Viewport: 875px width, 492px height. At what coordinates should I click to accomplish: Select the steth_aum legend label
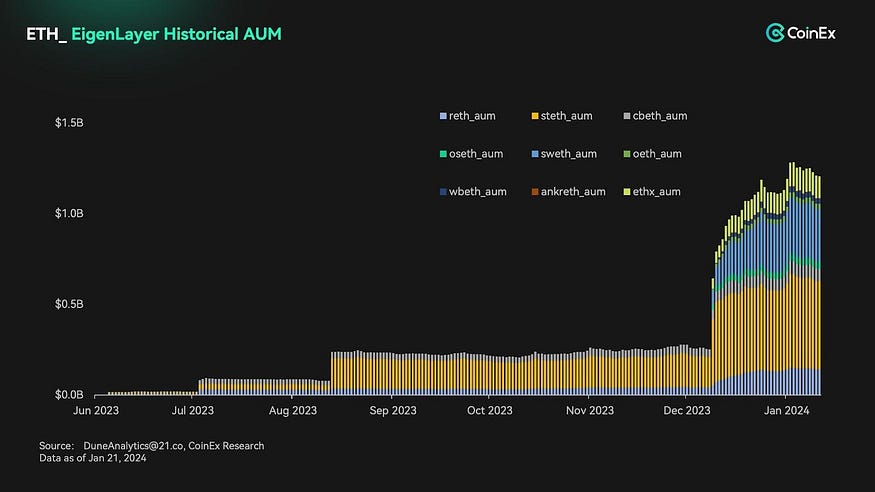click(x=566, y=116)
